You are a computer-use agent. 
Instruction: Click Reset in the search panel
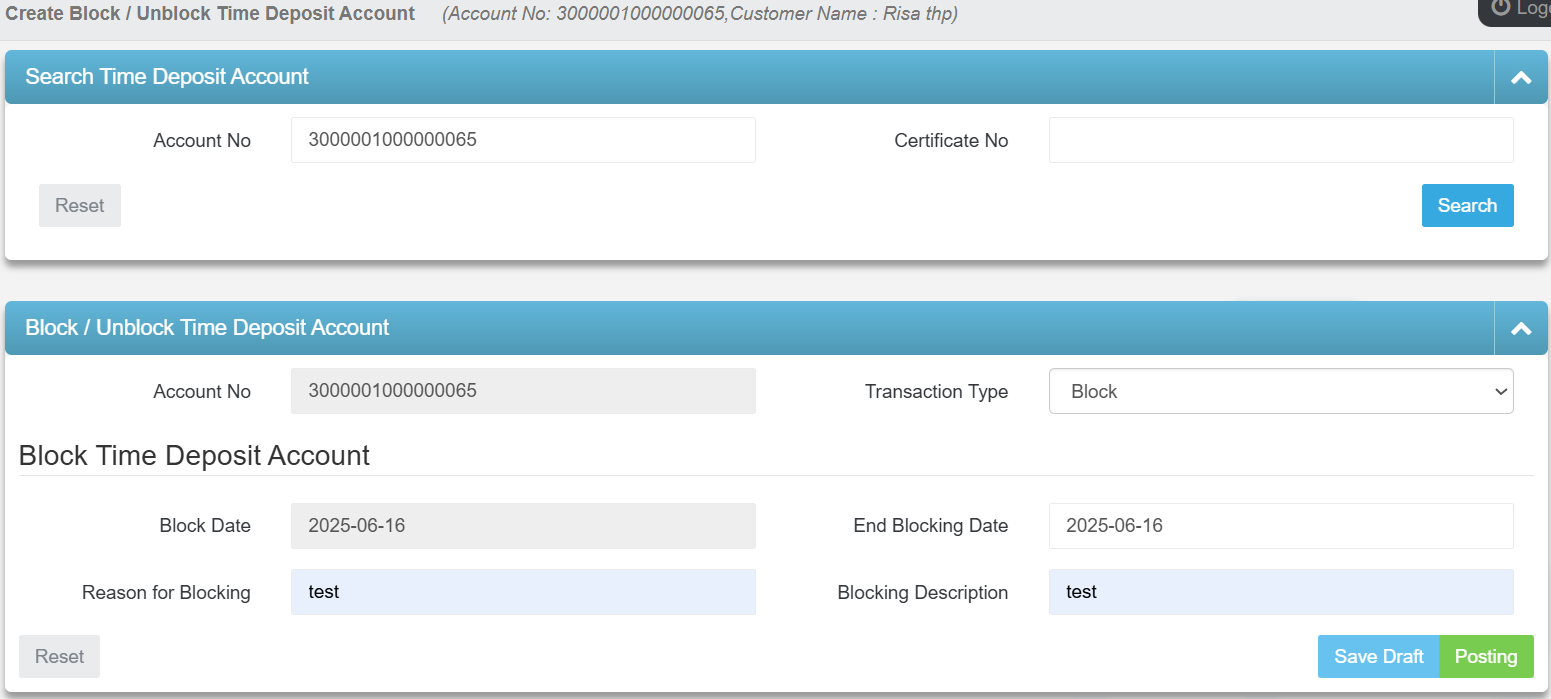click(x=79, y=205)
